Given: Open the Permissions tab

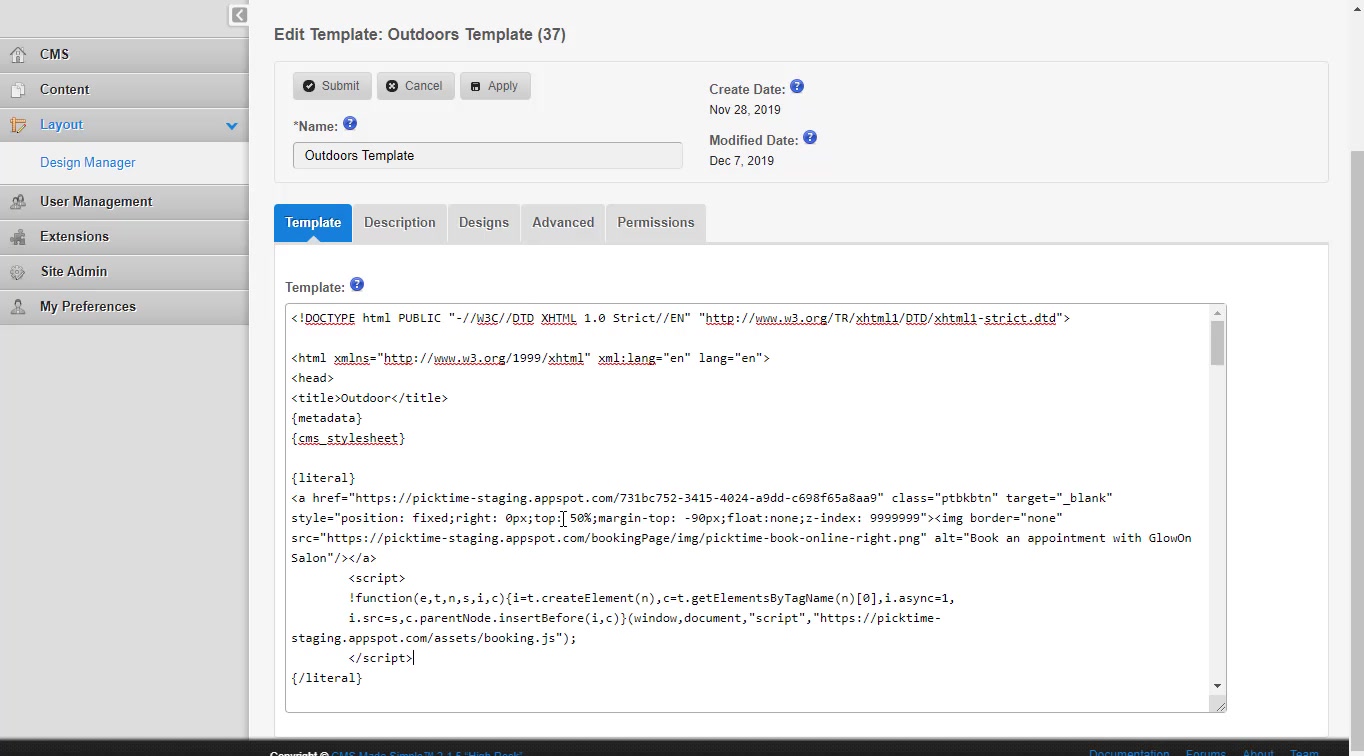Looking at the screenshot, I should (656, 223).
